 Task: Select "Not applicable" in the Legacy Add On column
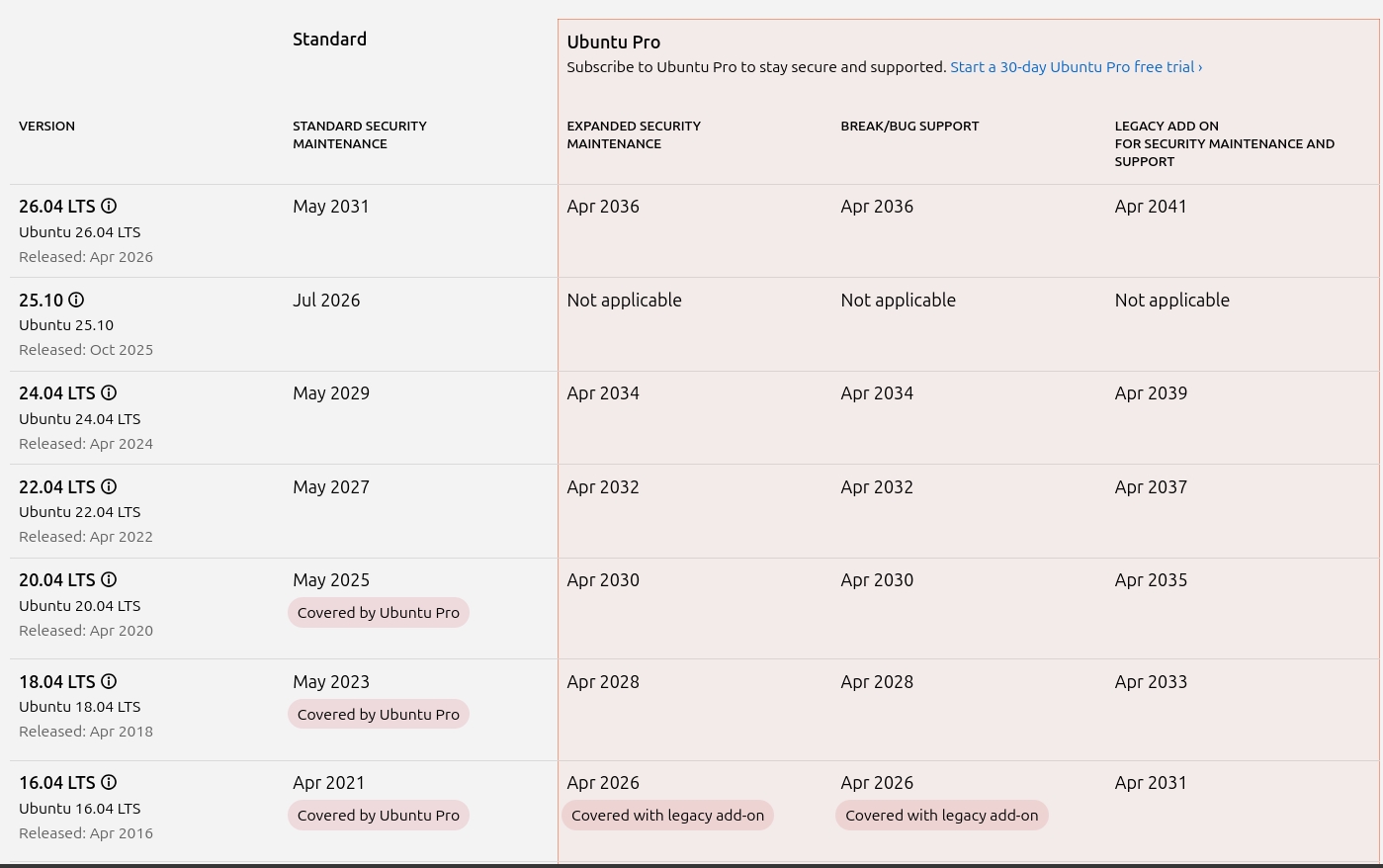(1172, 300)
